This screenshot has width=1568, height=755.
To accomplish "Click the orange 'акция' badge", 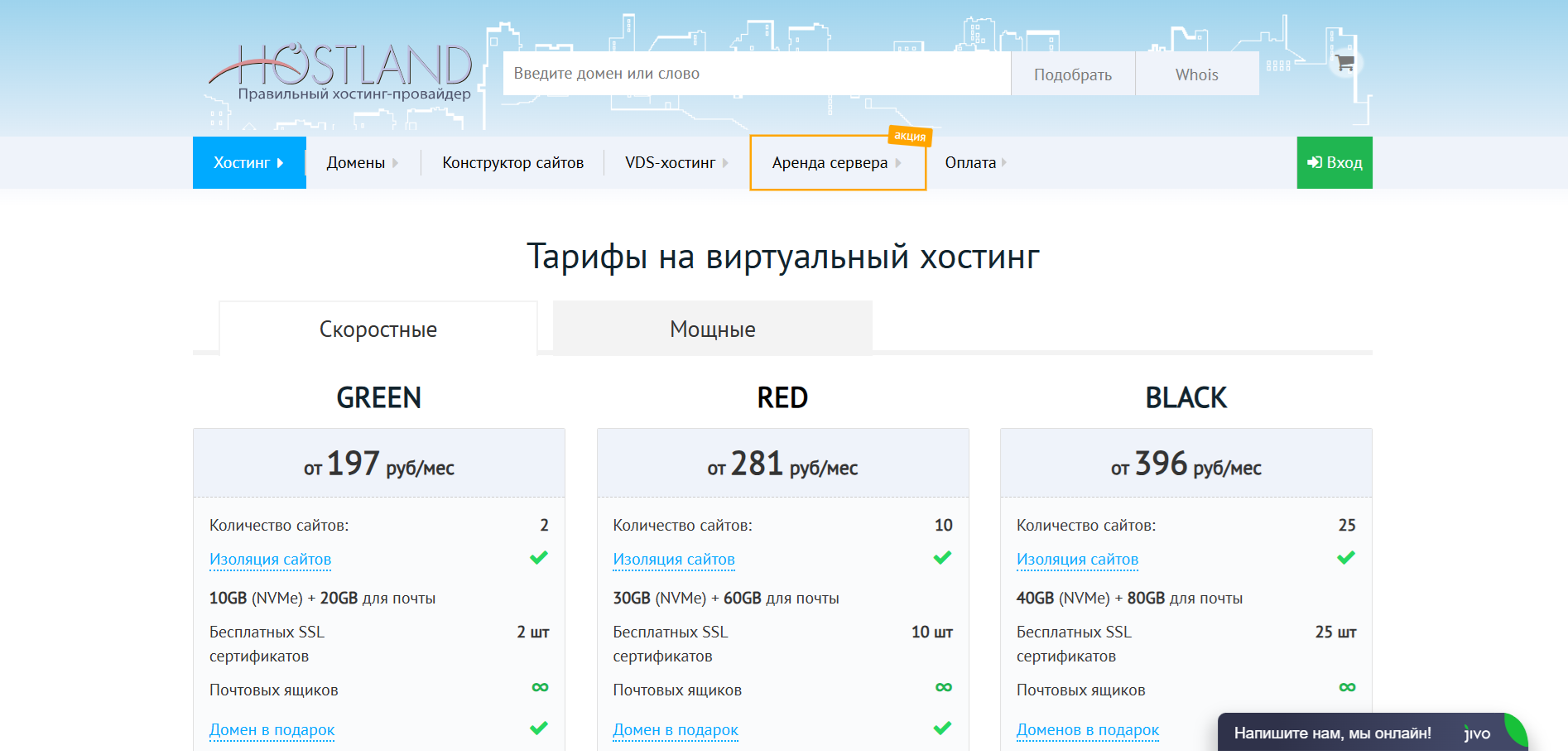I will [910, 136].
